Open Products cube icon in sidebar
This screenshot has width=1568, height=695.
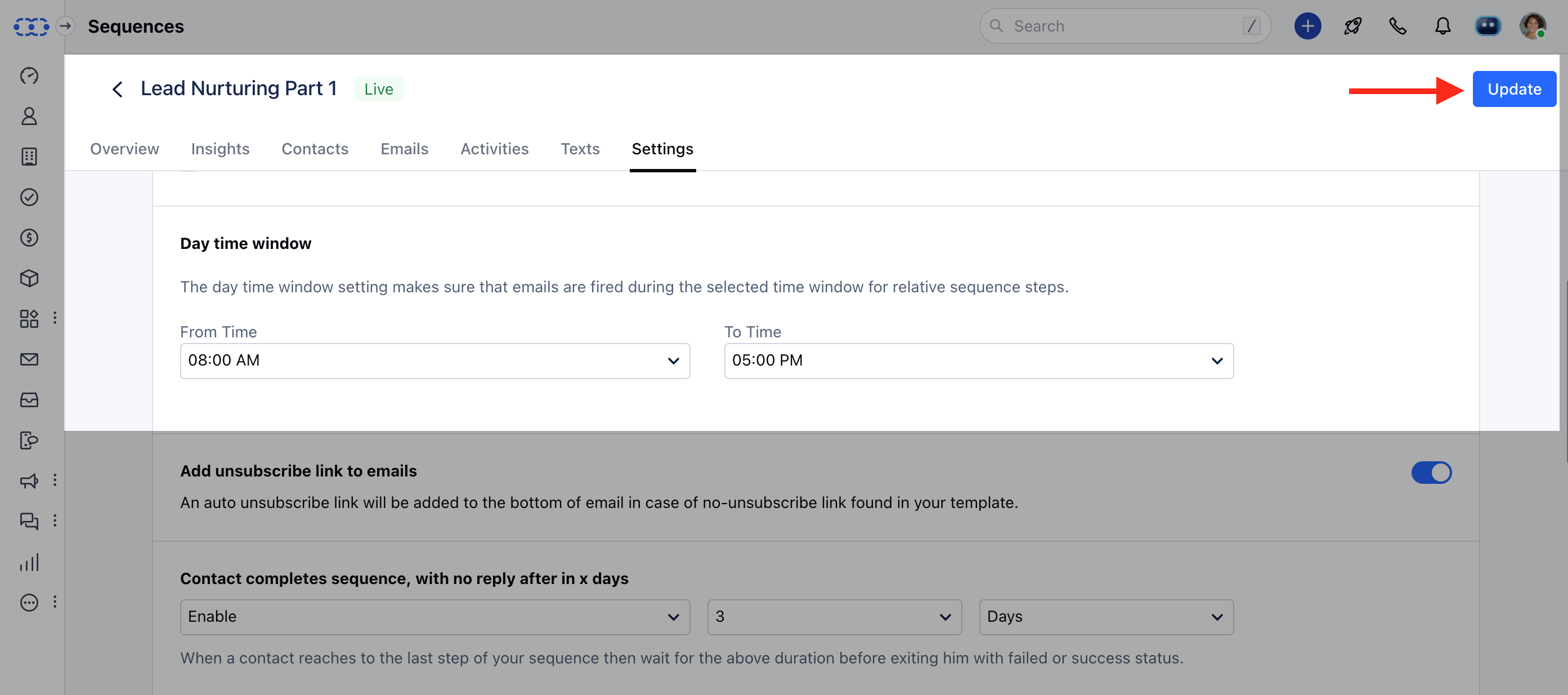click(x=29, y=278)
